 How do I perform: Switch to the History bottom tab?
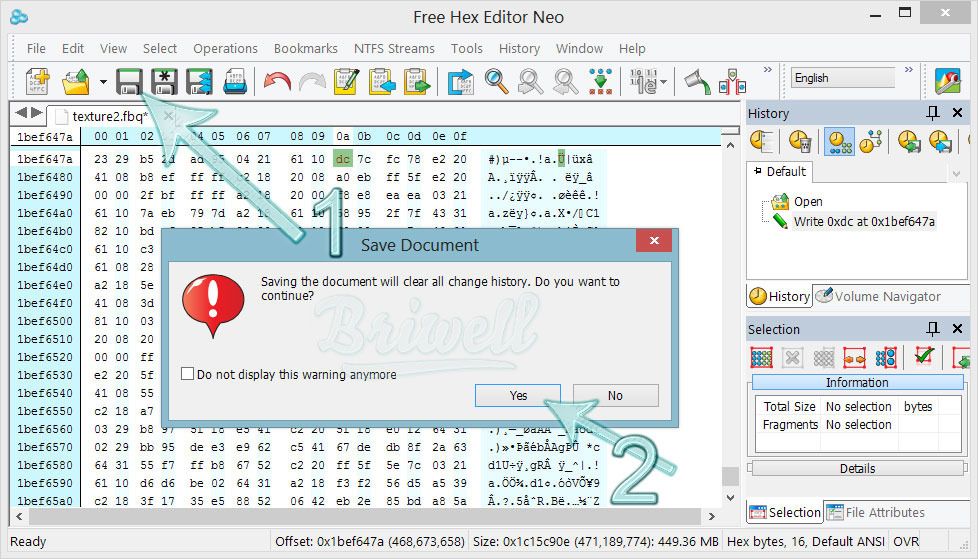pos(780,296)
